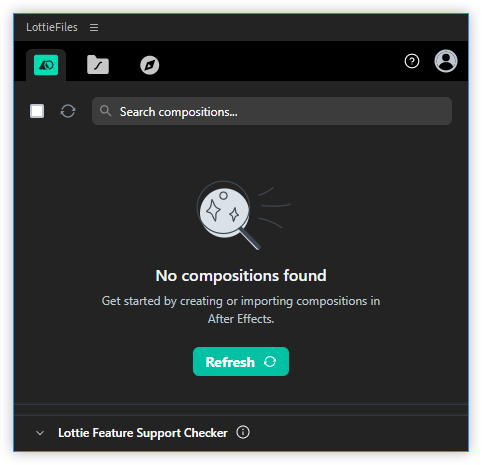Tick the select-all compositions checkbox
482x465 pixels.
(x=37, y=111)
